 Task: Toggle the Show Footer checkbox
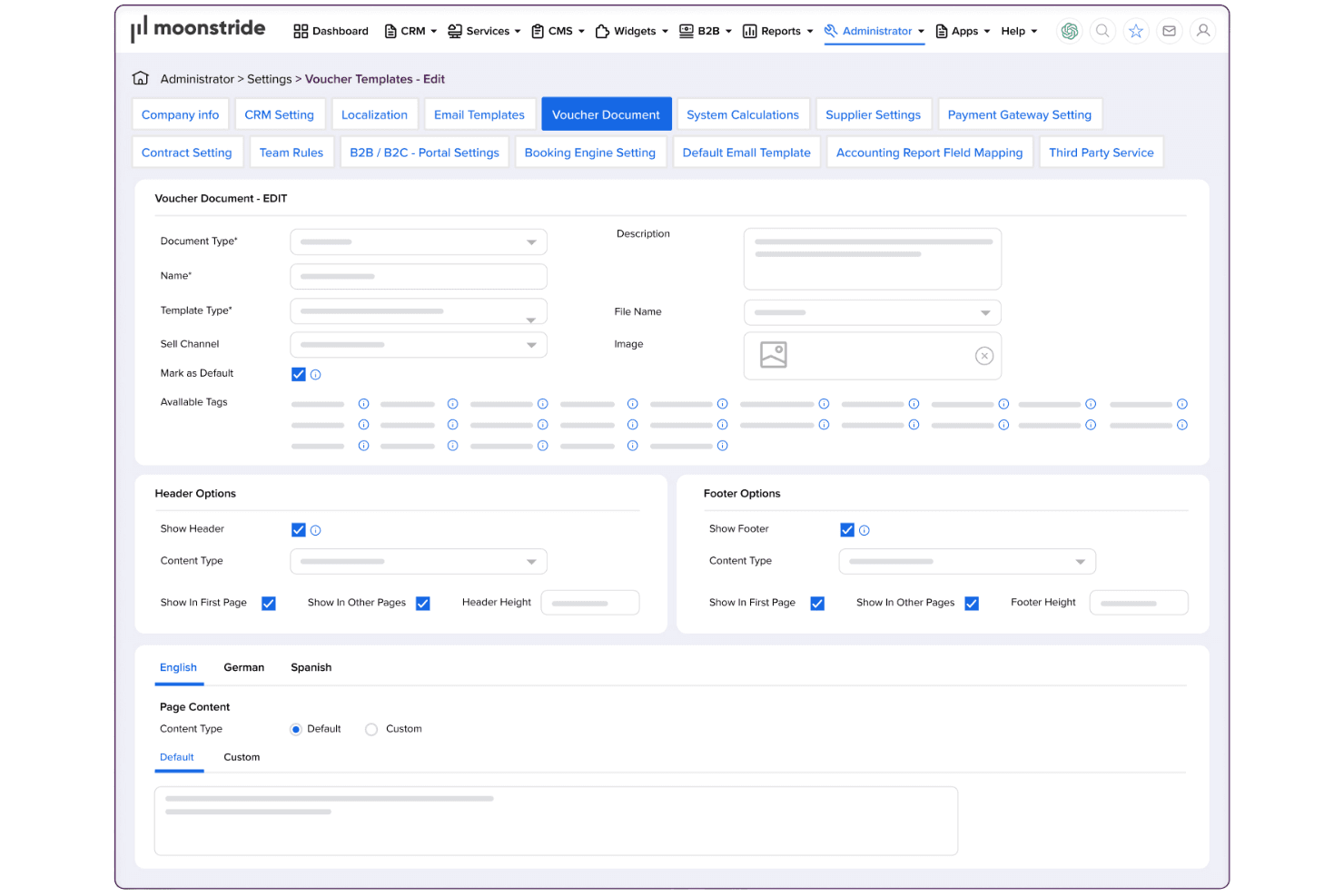coord(847,530)
